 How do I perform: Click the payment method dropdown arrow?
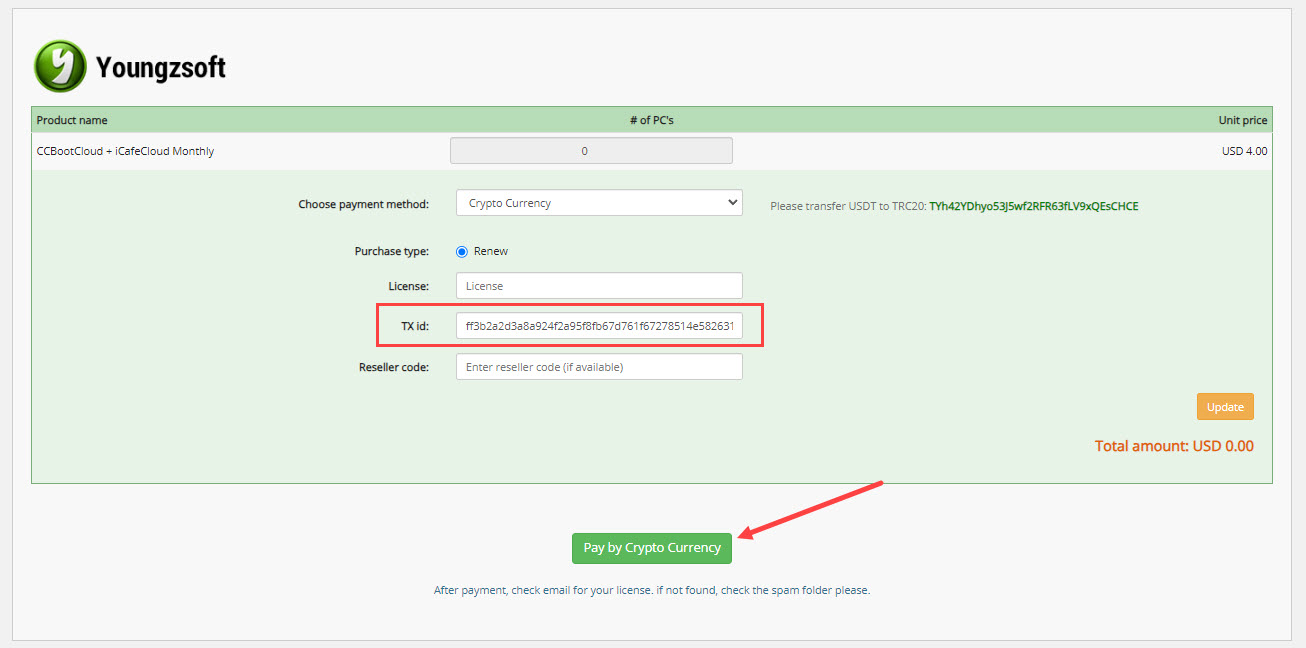(732, 203)
